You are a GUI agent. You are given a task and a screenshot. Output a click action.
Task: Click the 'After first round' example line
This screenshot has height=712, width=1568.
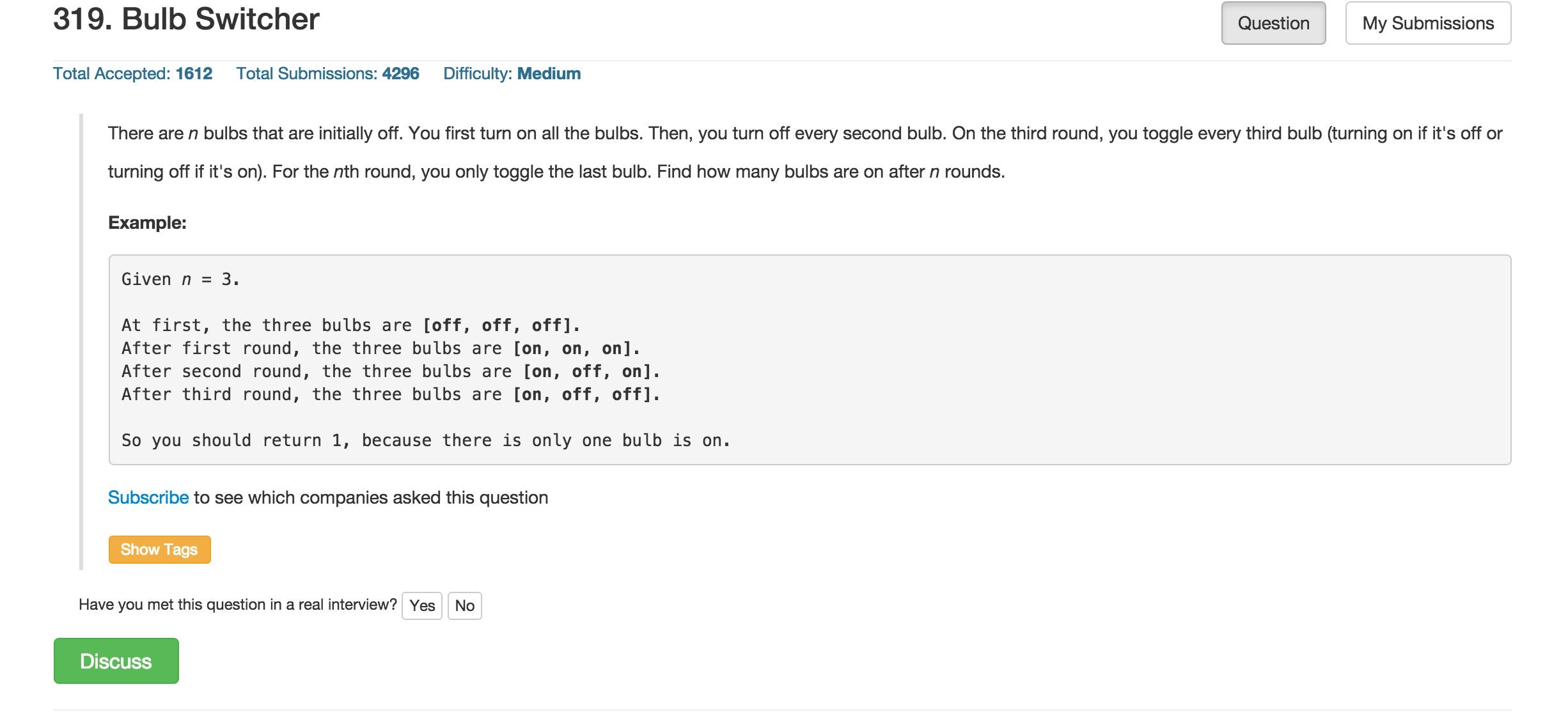pyautogui.click(x=381, y=348)
